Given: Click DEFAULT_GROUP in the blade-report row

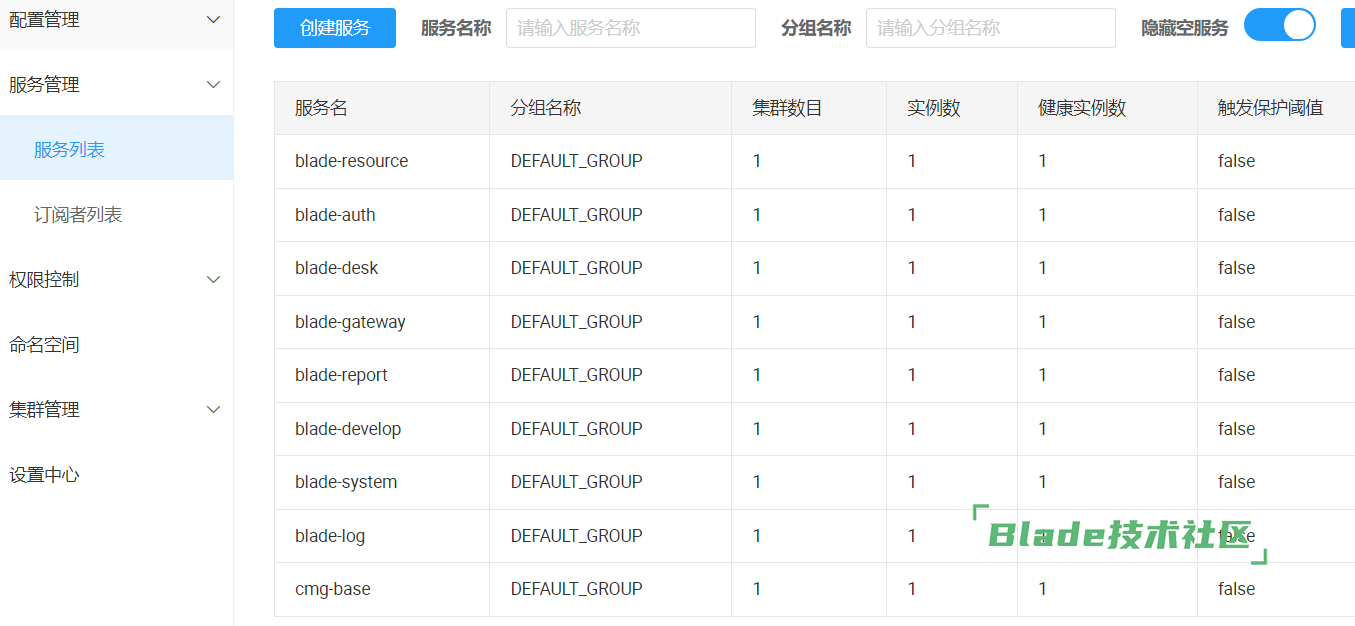Looking at the screenshot, I should click(x=577, y=375).
